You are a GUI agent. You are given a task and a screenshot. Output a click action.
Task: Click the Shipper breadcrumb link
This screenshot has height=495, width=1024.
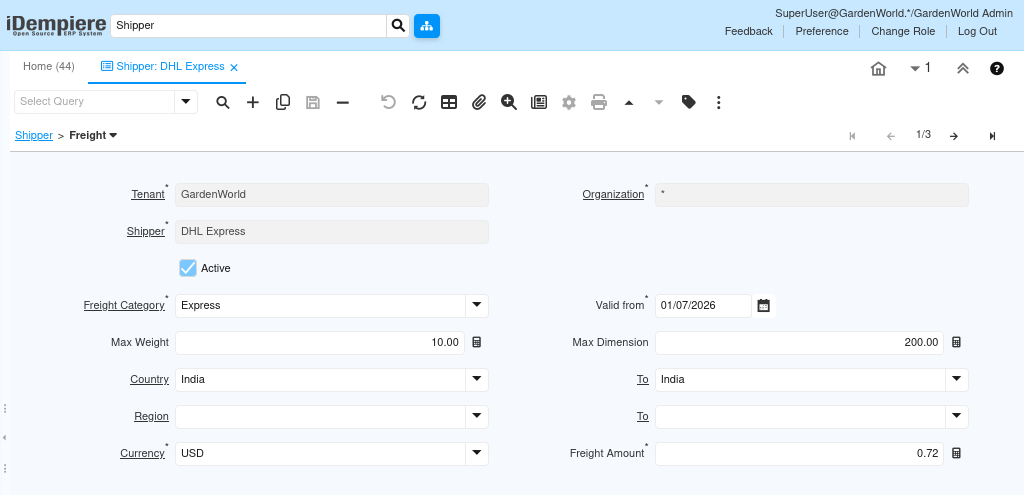coord(34,135)
